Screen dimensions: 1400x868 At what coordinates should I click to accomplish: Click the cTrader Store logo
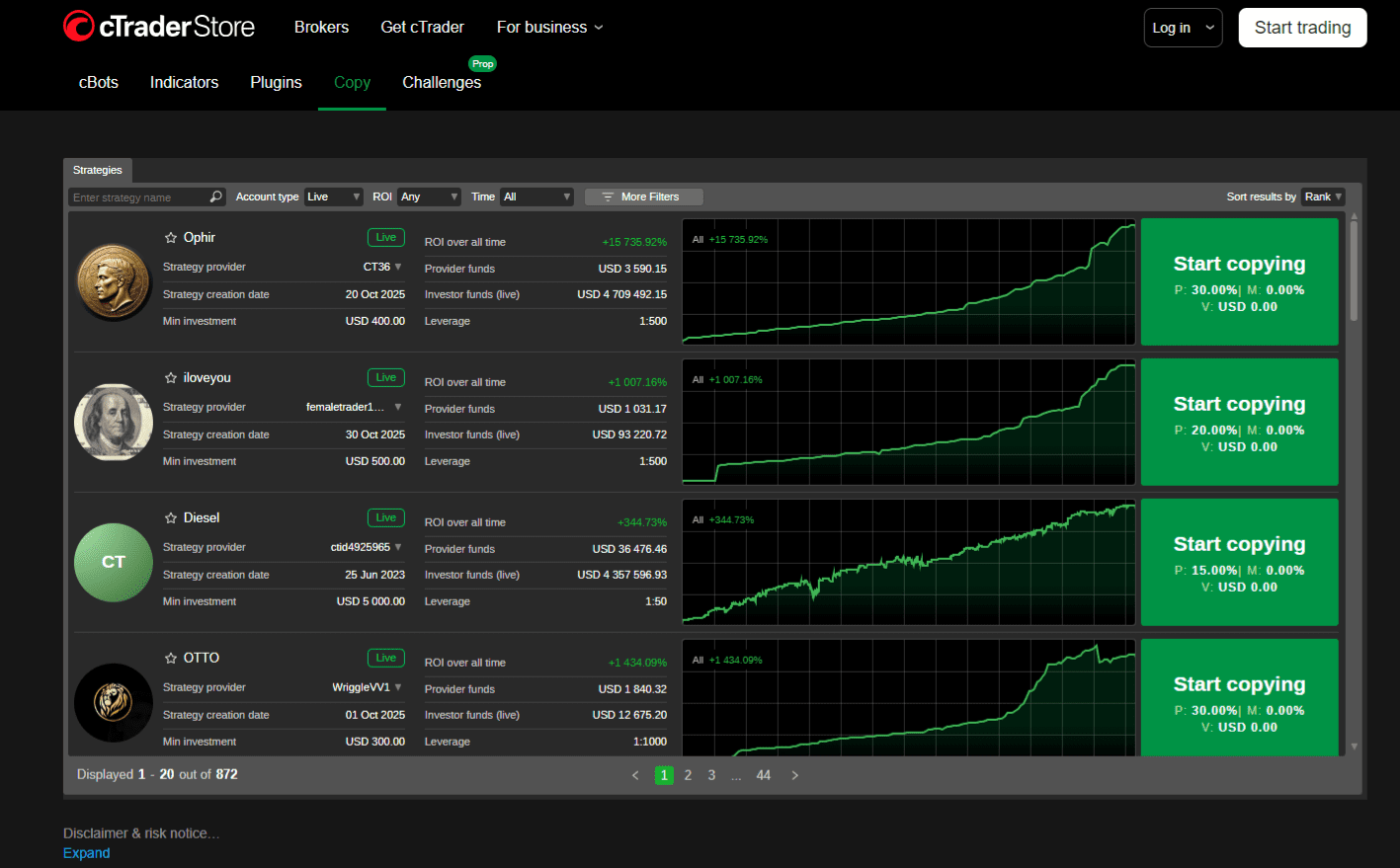[x=158, y=27]
